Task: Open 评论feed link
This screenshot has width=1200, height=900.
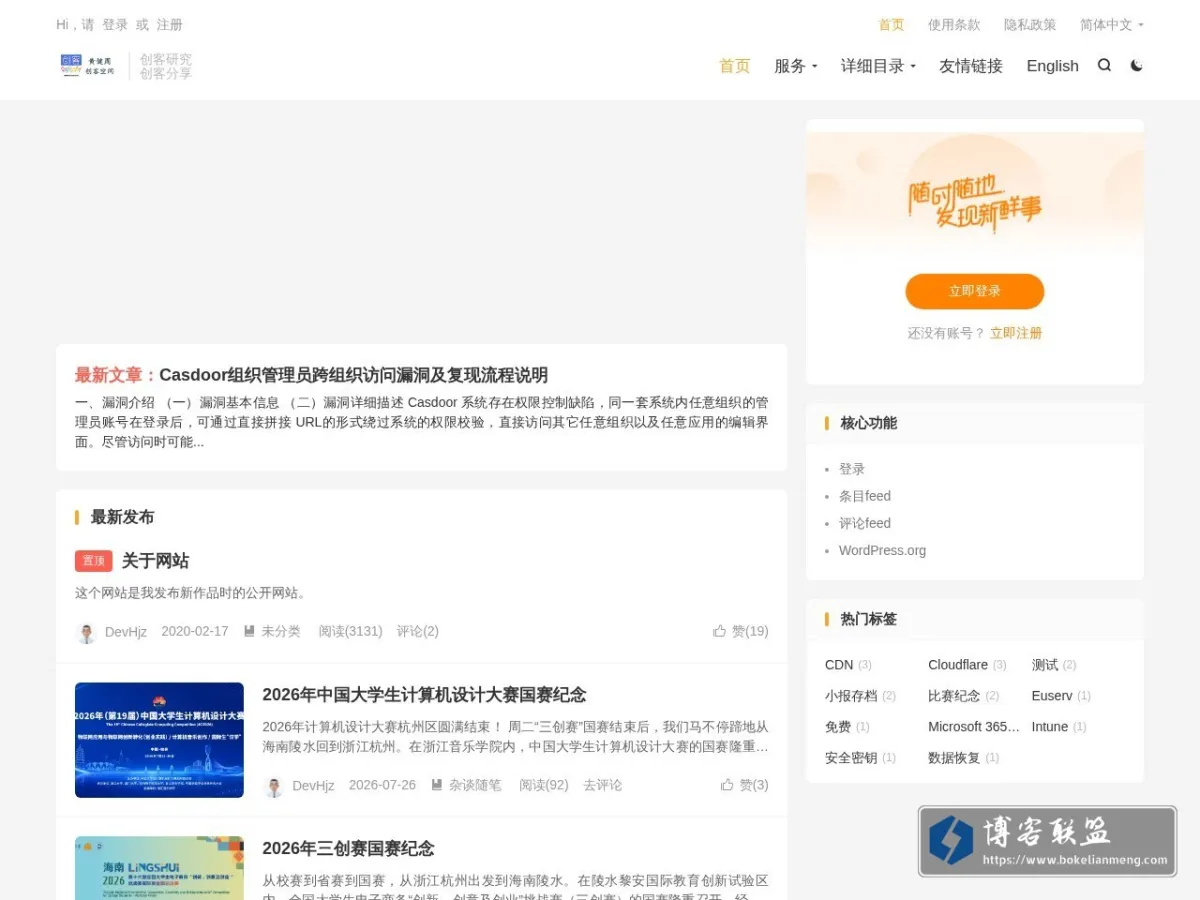Action: 865,523
